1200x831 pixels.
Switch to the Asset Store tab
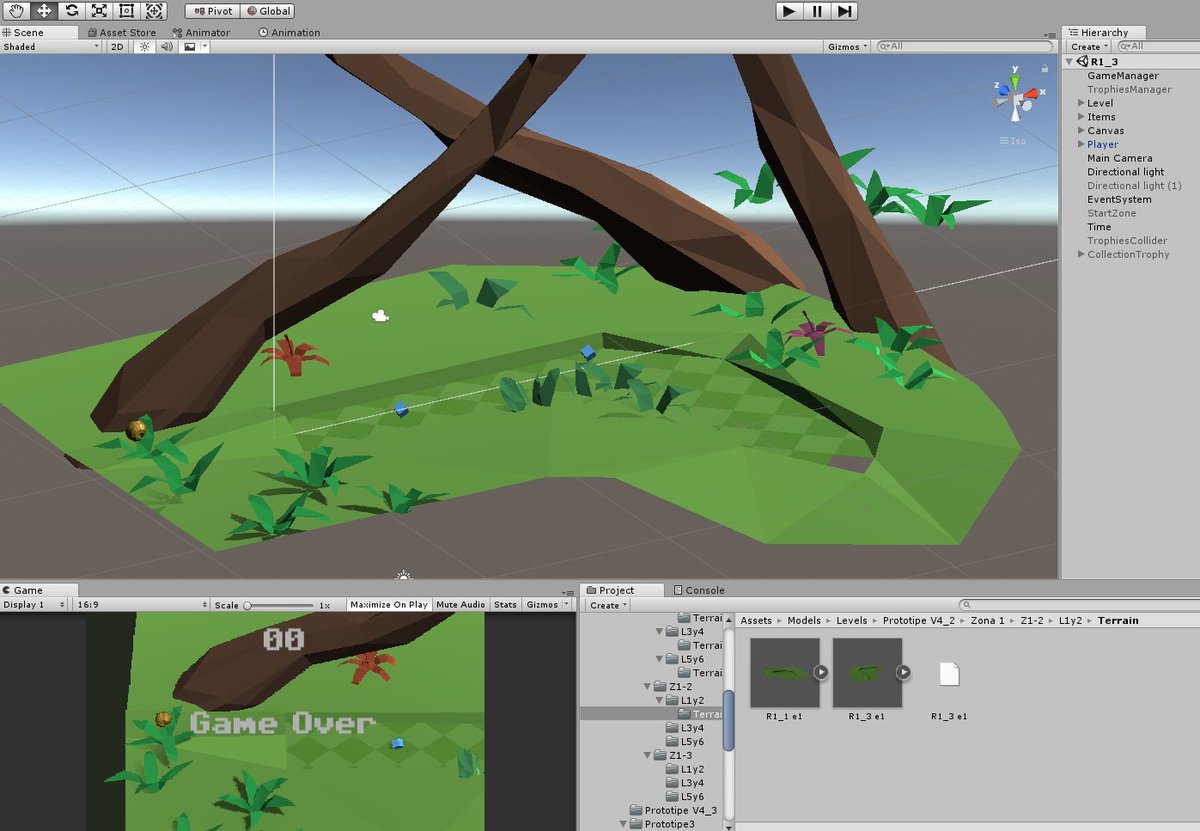pos(120,32)
